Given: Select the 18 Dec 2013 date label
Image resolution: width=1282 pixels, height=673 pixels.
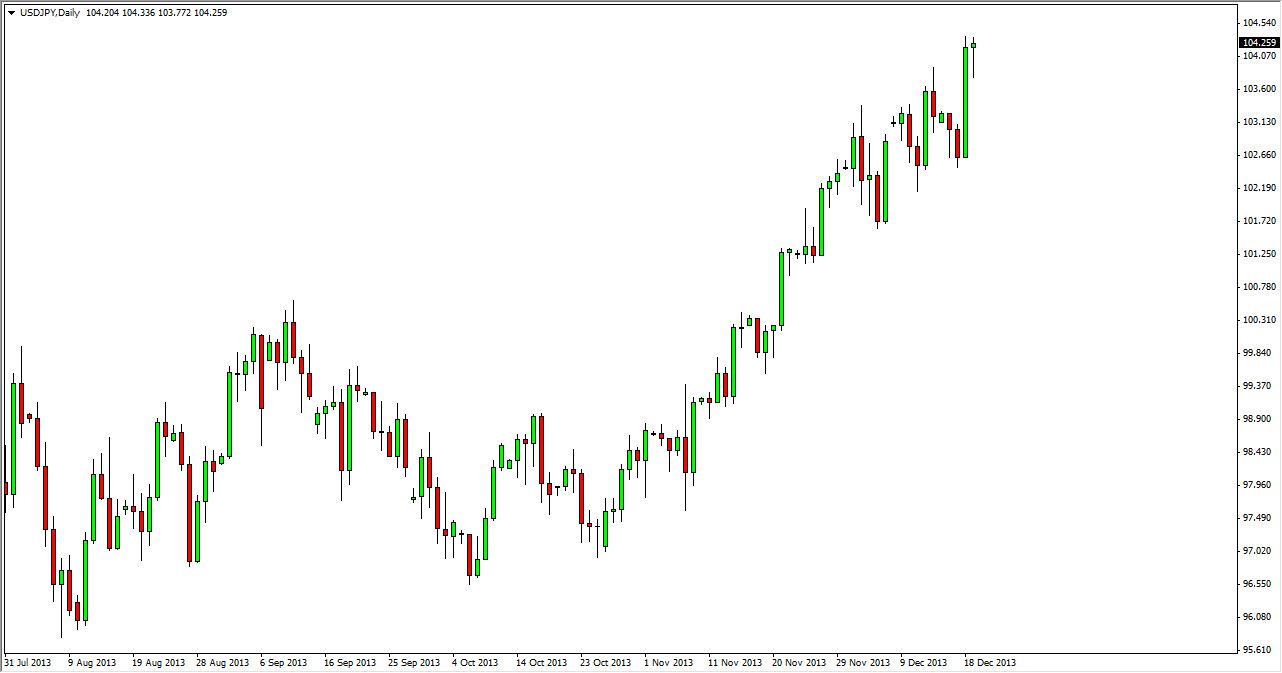Looking at the screenshot, I should (991, 662).
